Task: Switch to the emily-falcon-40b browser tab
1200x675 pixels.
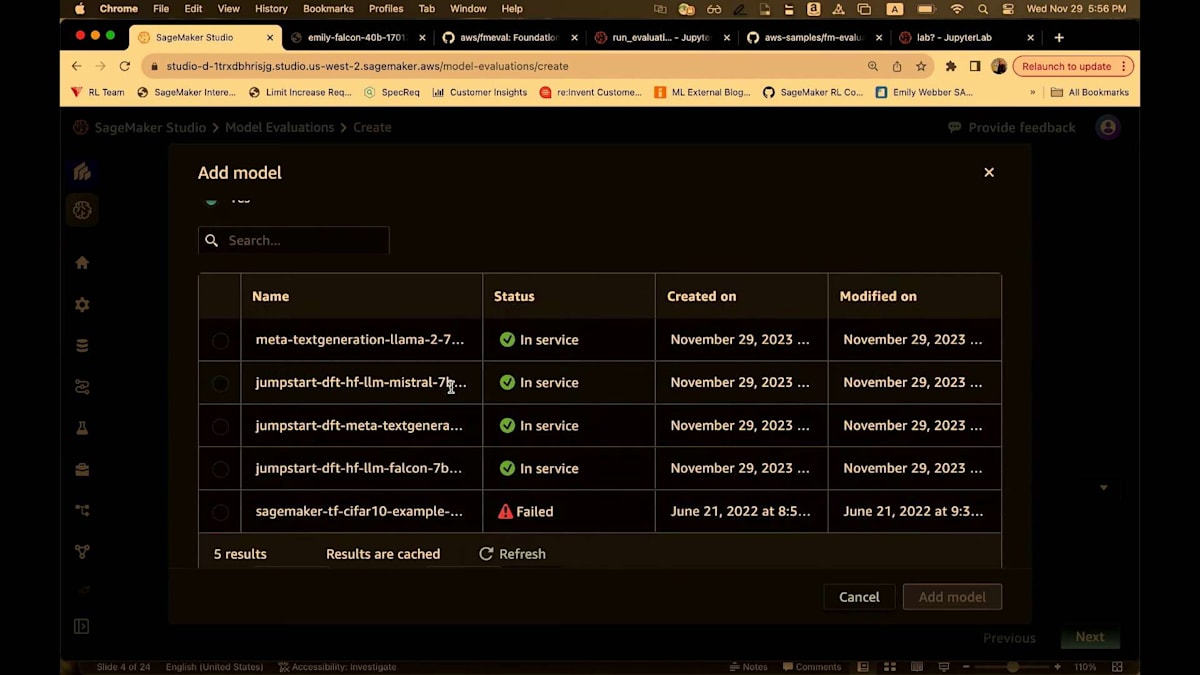Action: [x=357, y=37]
